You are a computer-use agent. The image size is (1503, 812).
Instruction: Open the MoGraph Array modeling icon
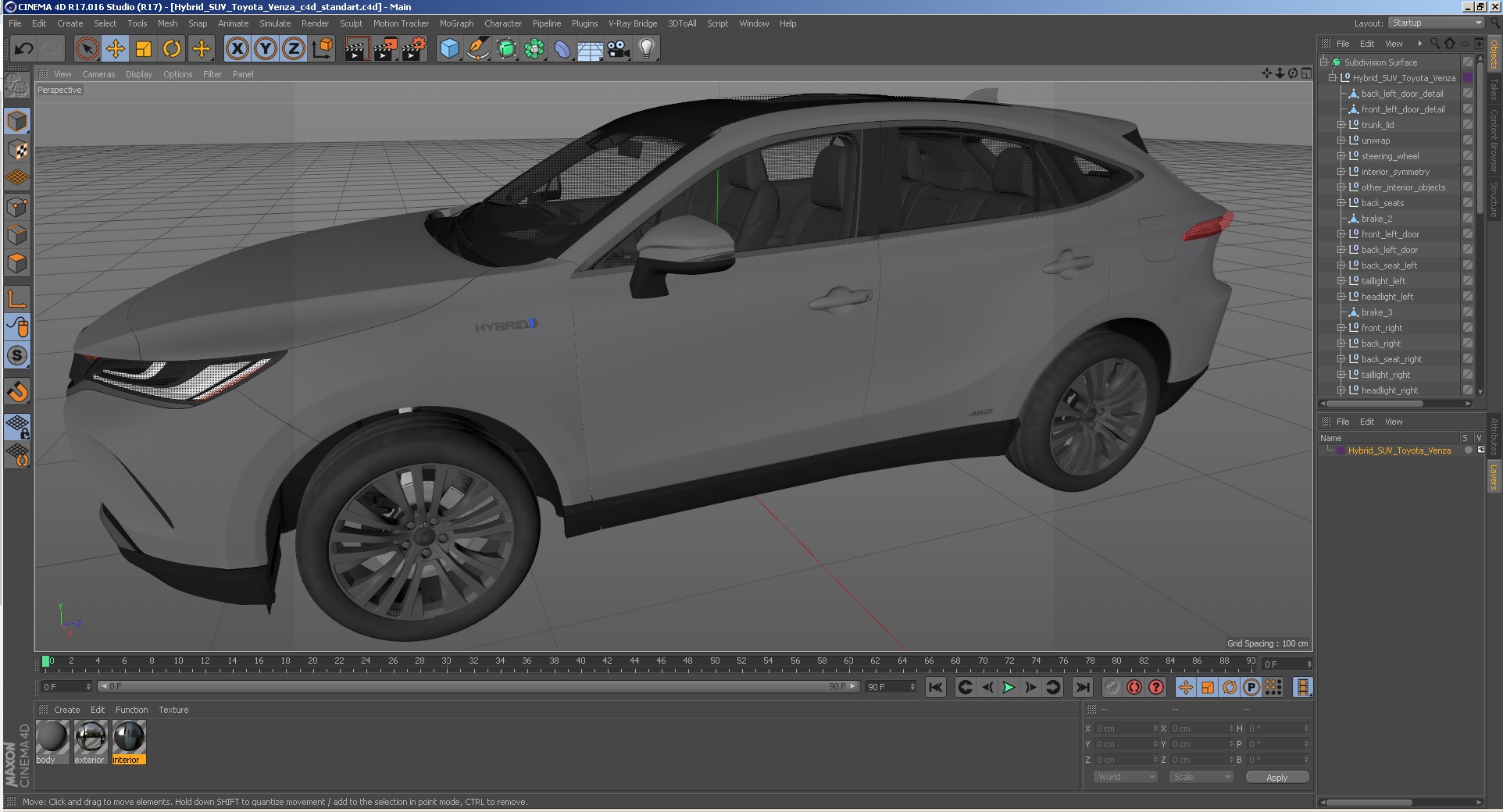534,49
